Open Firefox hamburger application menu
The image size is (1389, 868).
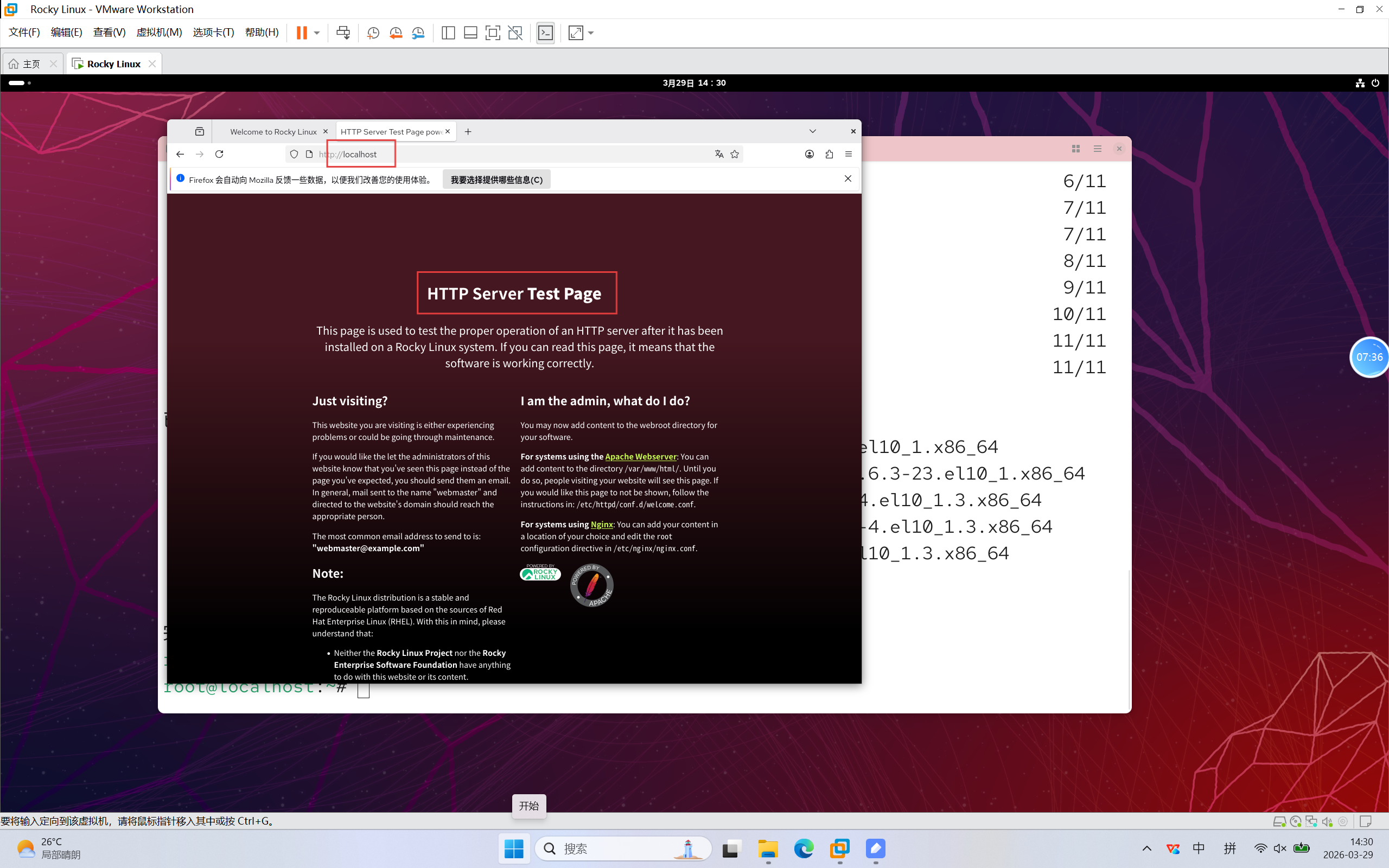click(849, 154)
